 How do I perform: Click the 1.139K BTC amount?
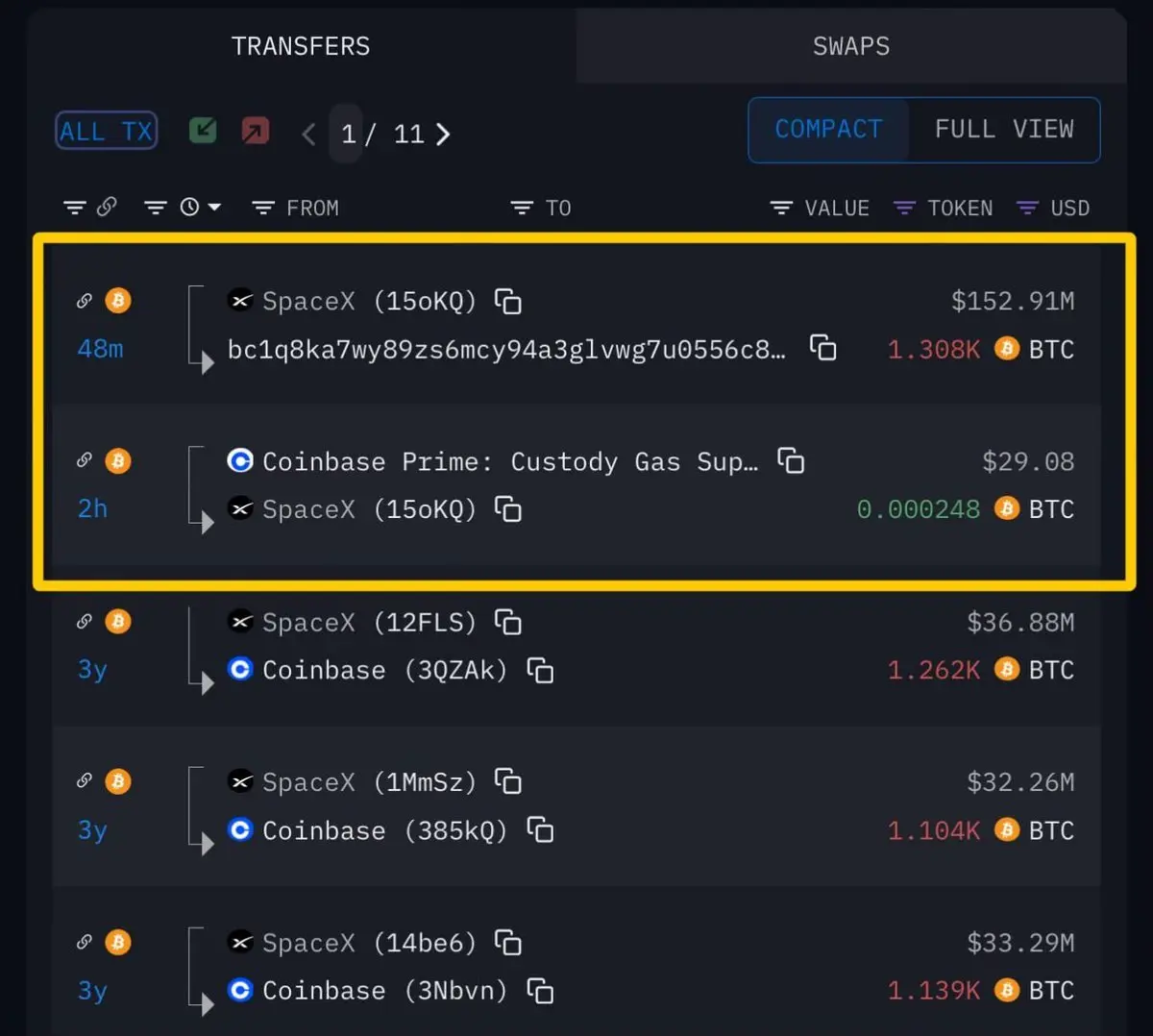(x=934, y=991)
